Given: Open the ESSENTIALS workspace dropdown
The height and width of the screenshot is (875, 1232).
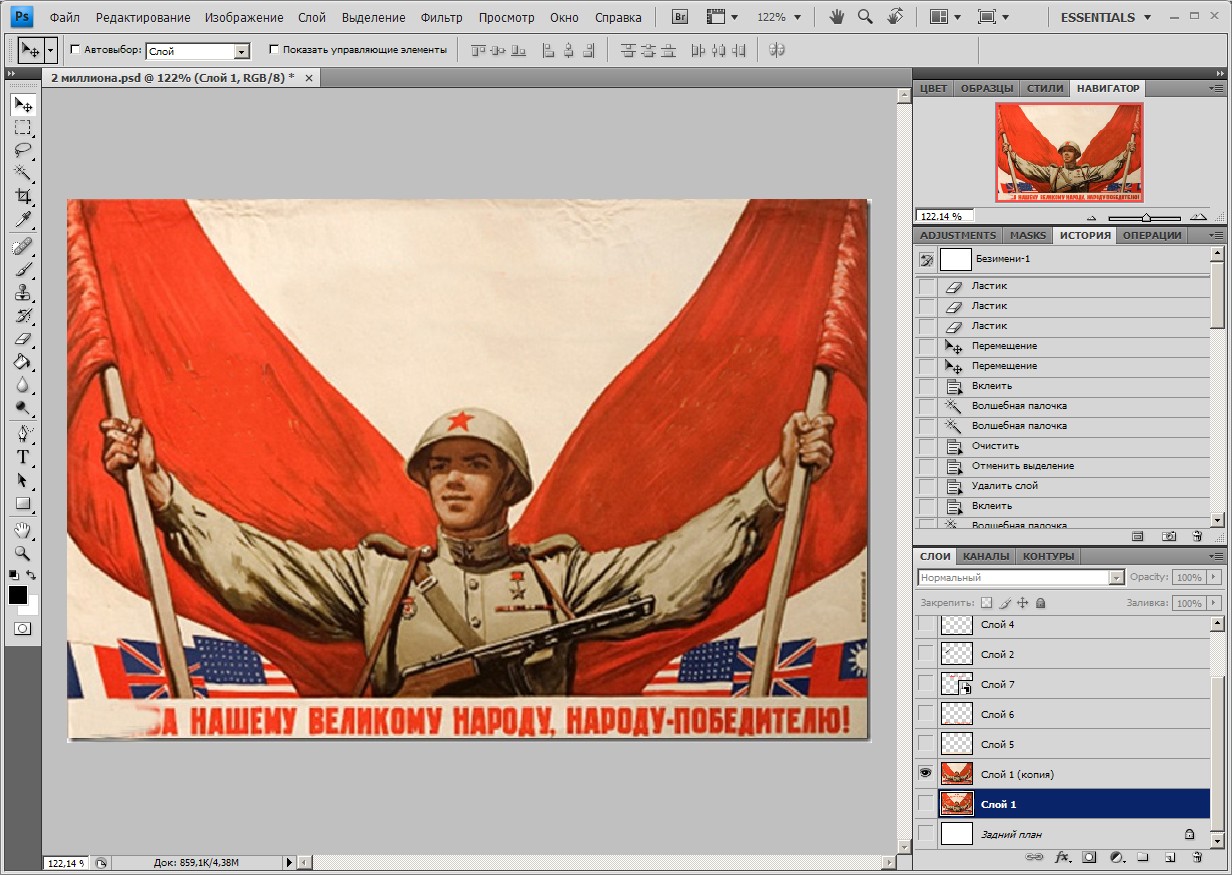Looking at the screenshot, I should click(1106, 17).
